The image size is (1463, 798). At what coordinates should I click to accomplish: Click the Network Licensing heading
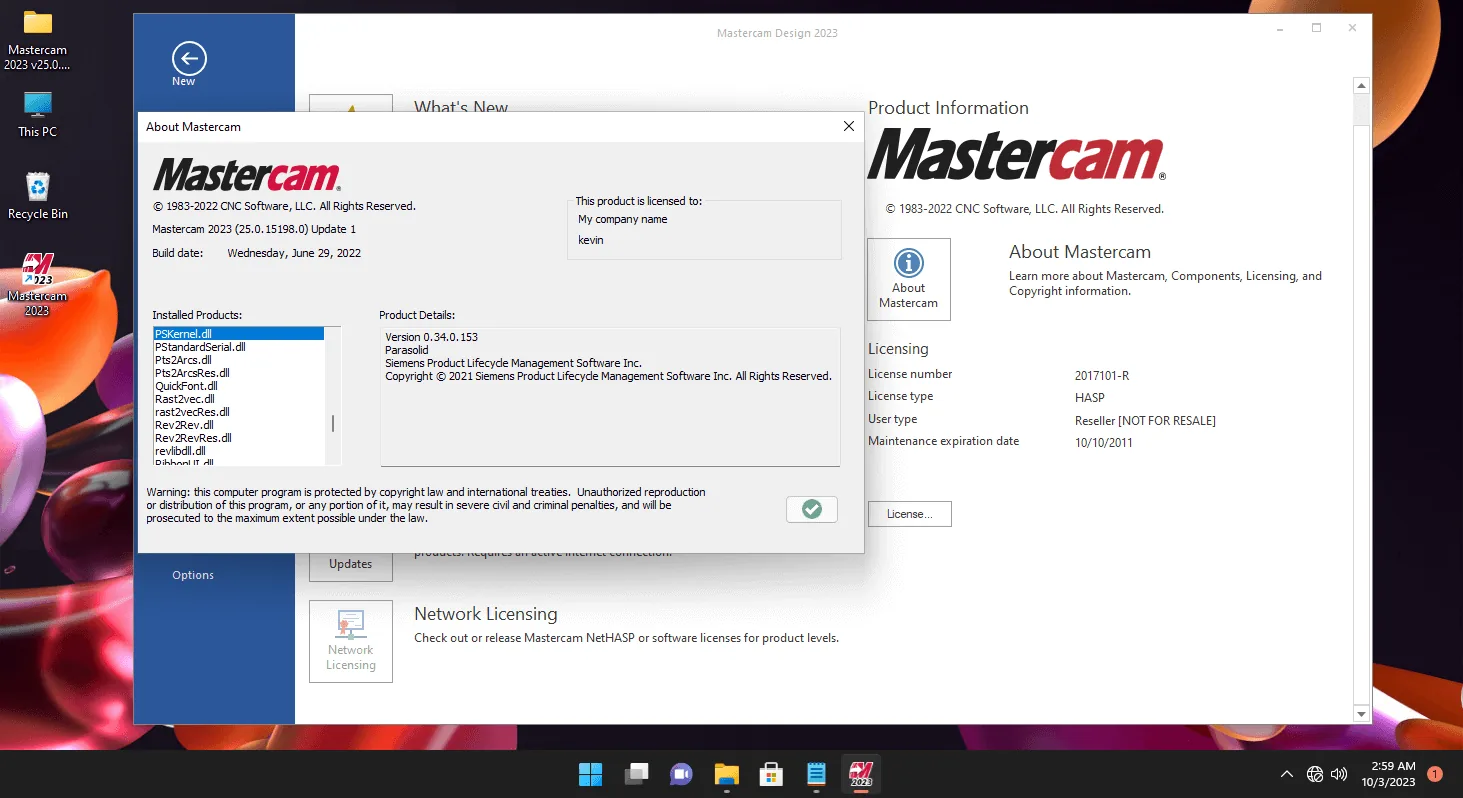pyautogui.click(x=486, y=614)
